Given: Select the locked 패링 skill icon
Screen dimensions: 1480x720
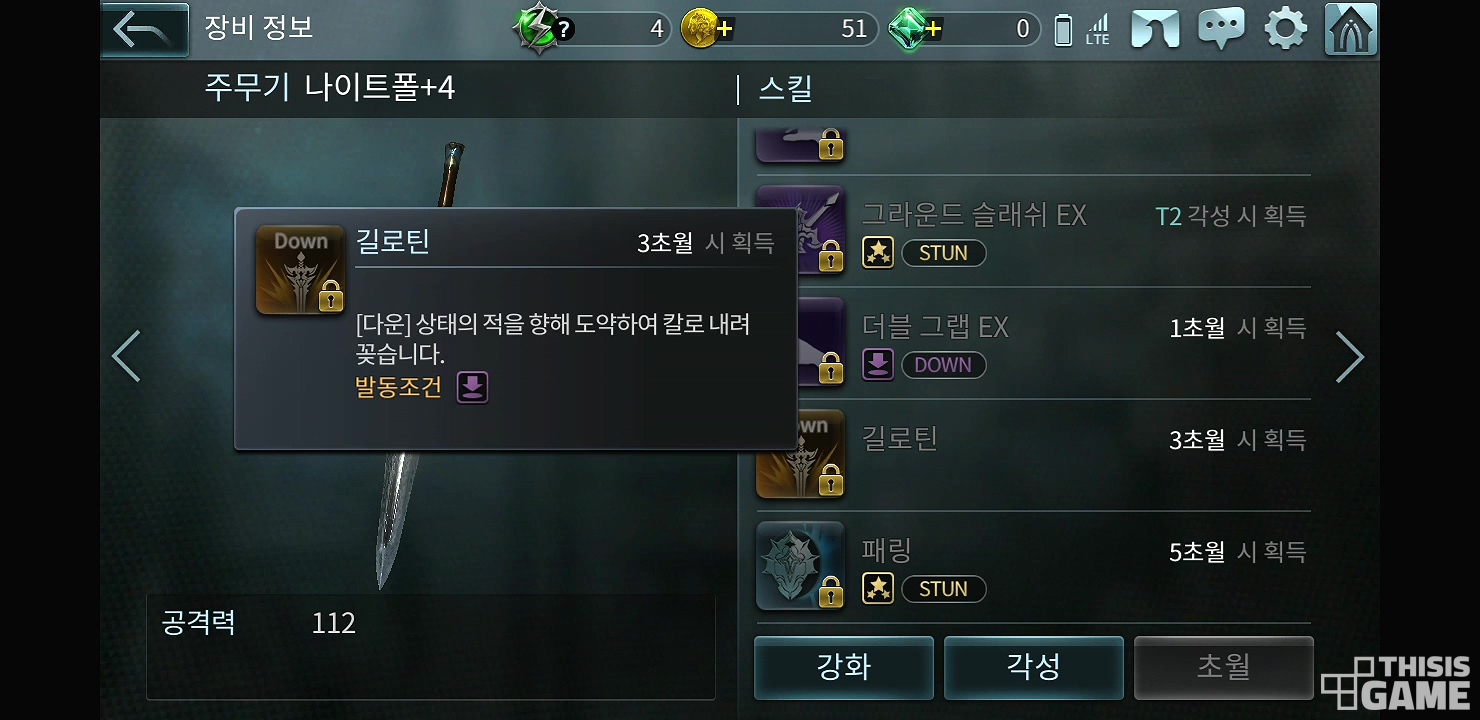Looking at the screenshot, I should (800, 565).
